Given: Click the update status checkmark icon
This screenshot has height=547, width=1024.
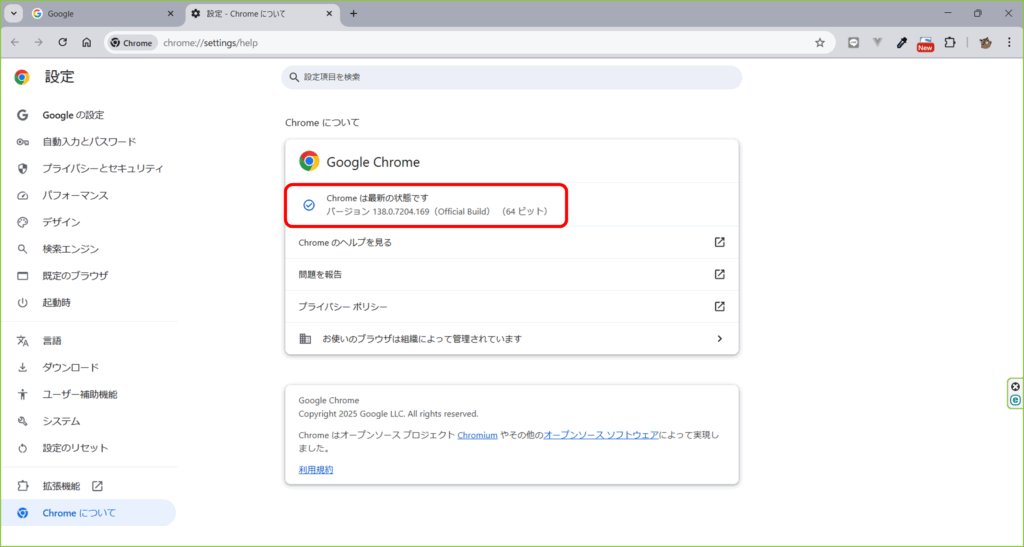Looking at the screenshot, I should (x=309, y=205).
